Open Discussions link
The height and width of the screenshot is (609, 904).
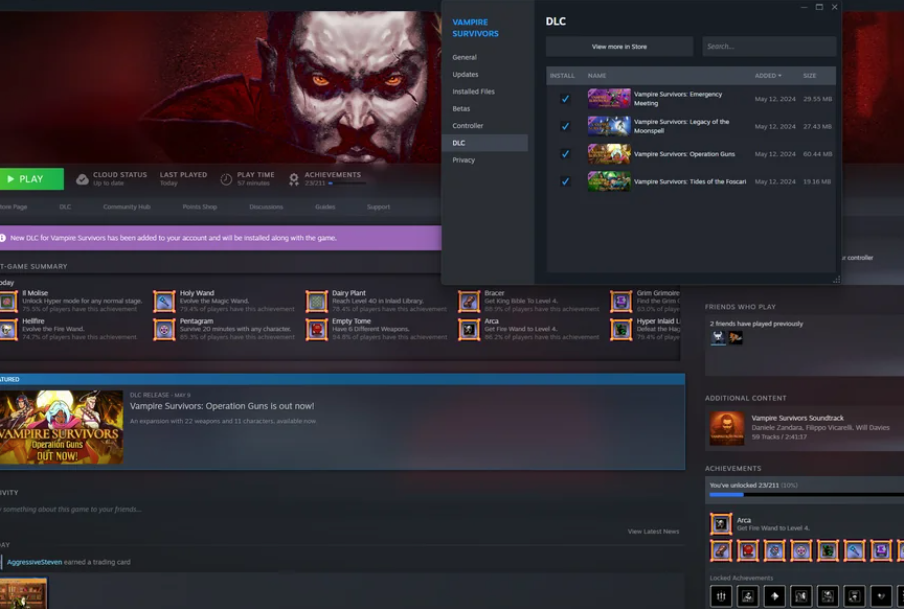266,206
